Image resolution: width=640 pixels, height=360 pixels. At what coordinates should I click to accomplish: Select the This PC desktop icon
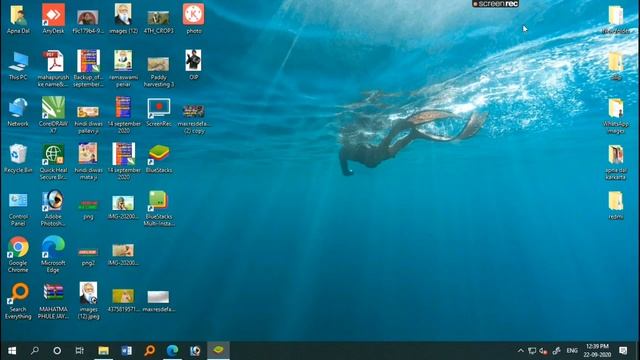18,65
